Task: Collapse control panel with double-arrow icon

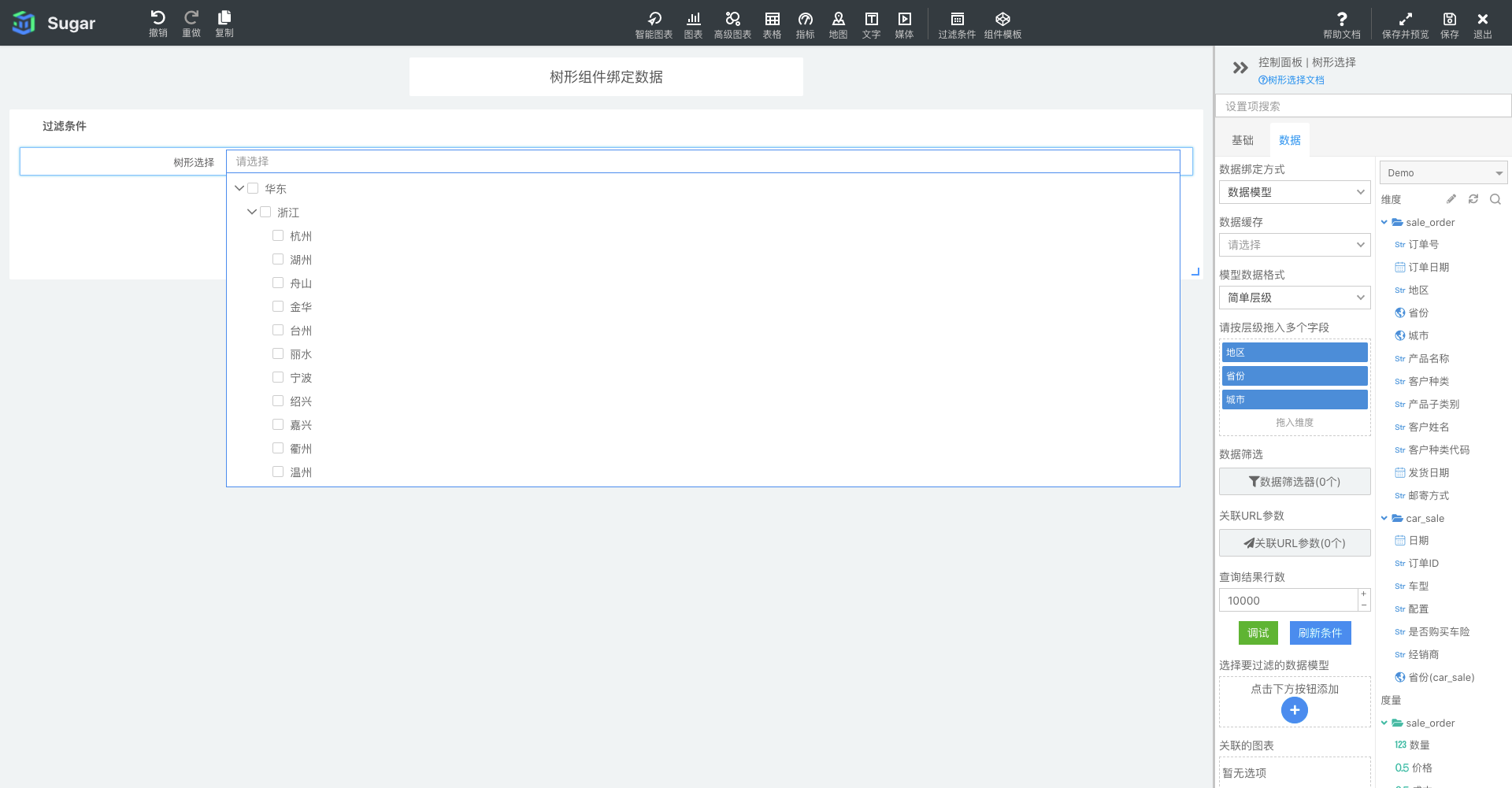Action: [x=1240, y=68]
